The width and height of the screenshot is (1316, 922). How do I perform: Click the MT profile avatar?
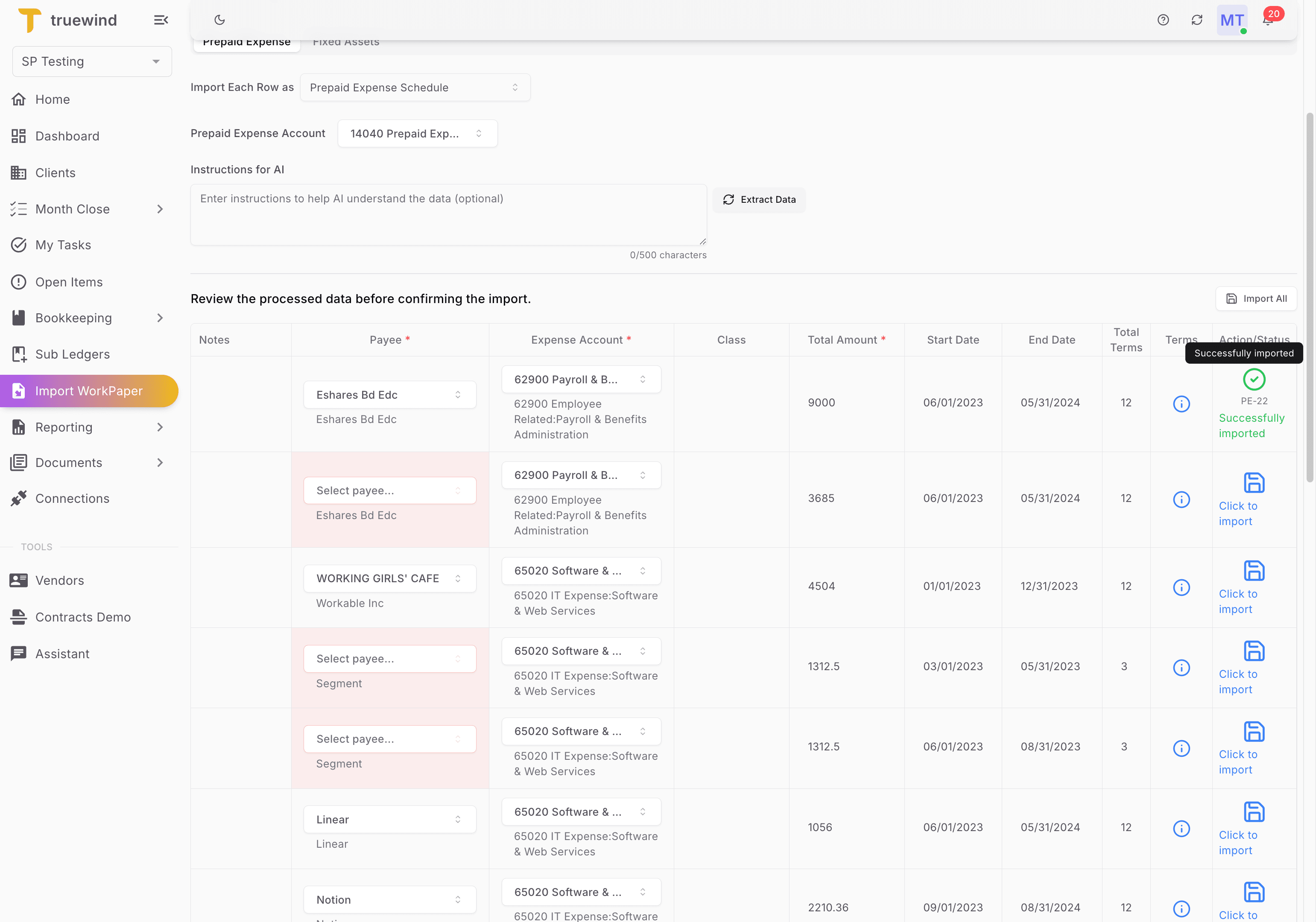point(1231,20)
